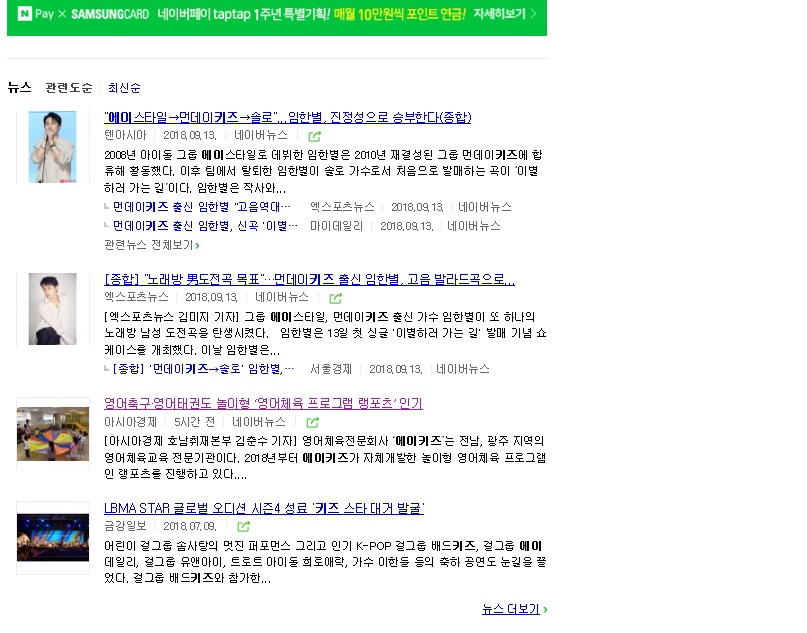Click the 서울경제 source label
807x633 pixels.
[x=331, y=369]
